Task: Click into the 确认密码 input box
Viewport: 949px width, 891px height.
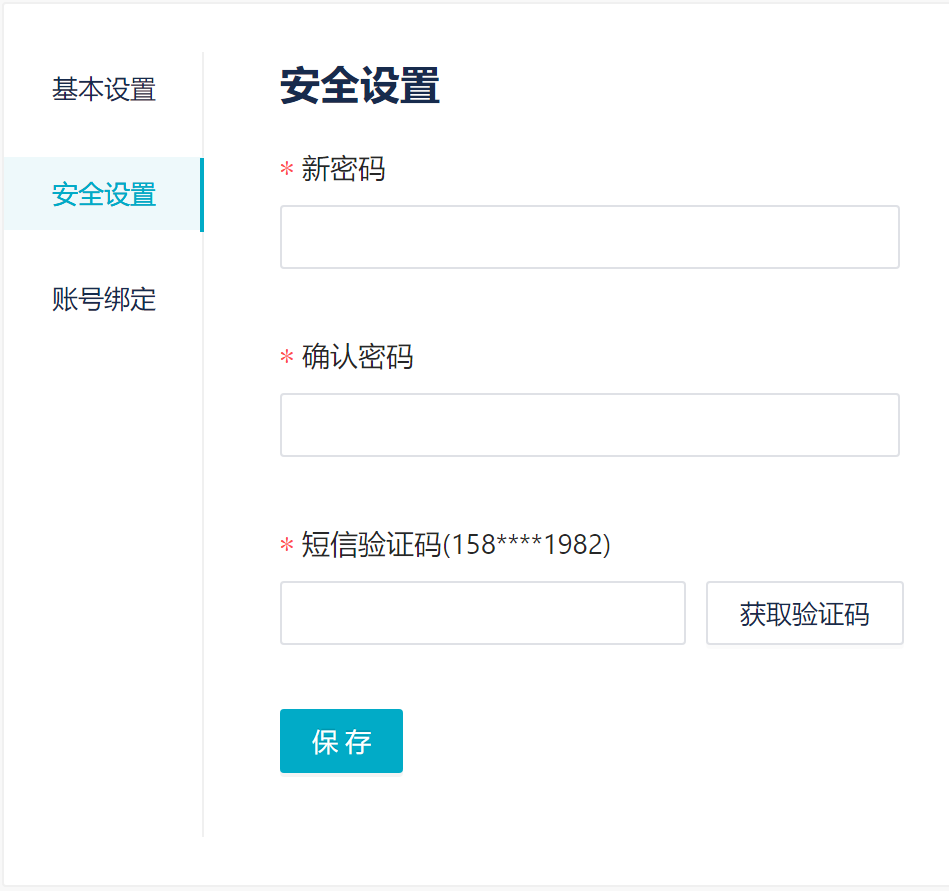Action: pyautogui.click(x=589, y=425)
